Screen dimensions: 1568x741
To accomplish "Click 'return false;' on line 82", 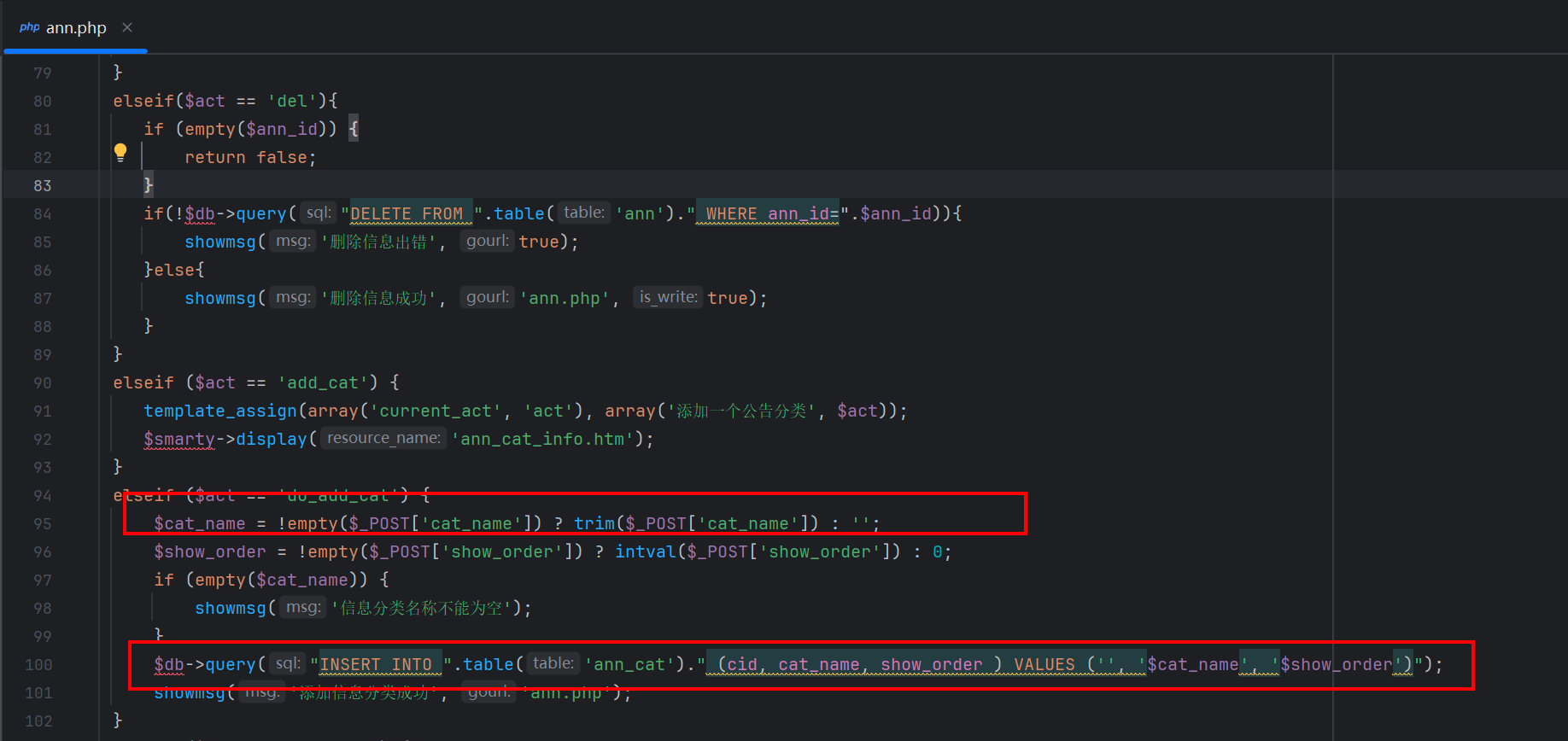I will [x=250, y=157].
